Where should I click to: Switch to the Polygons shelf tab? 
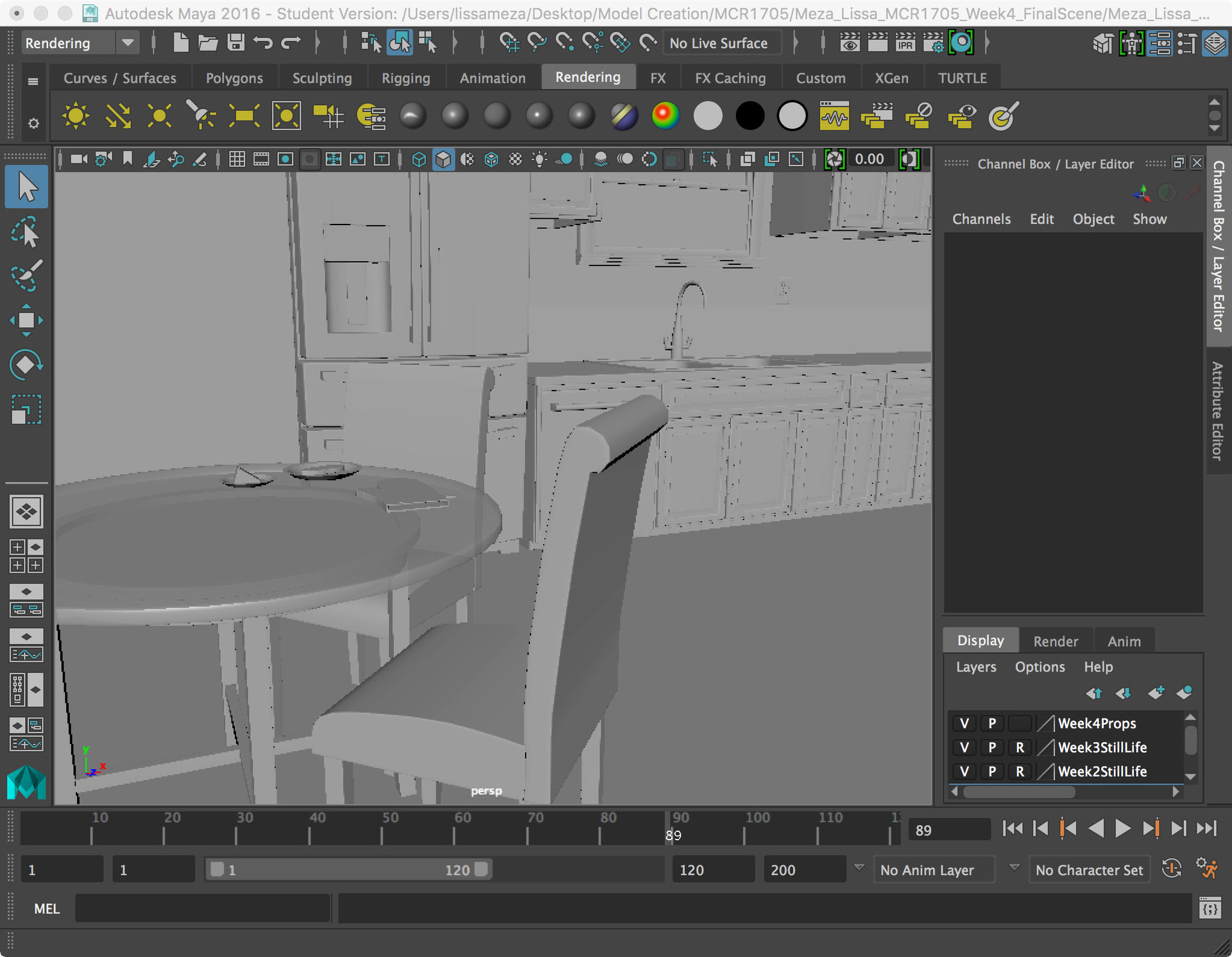point(234,77)
